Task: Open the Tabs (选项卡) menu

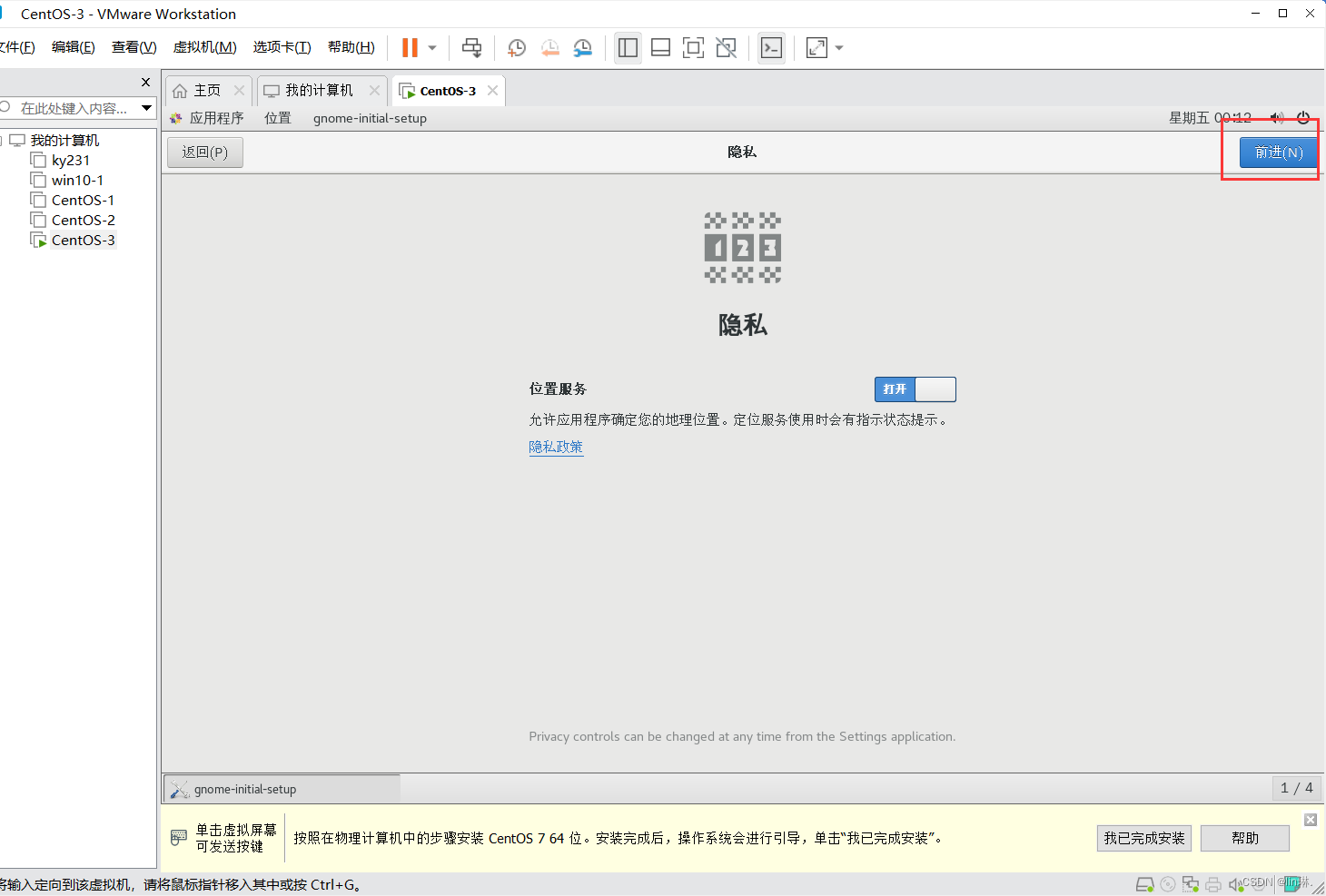Action: coord(282,47)
